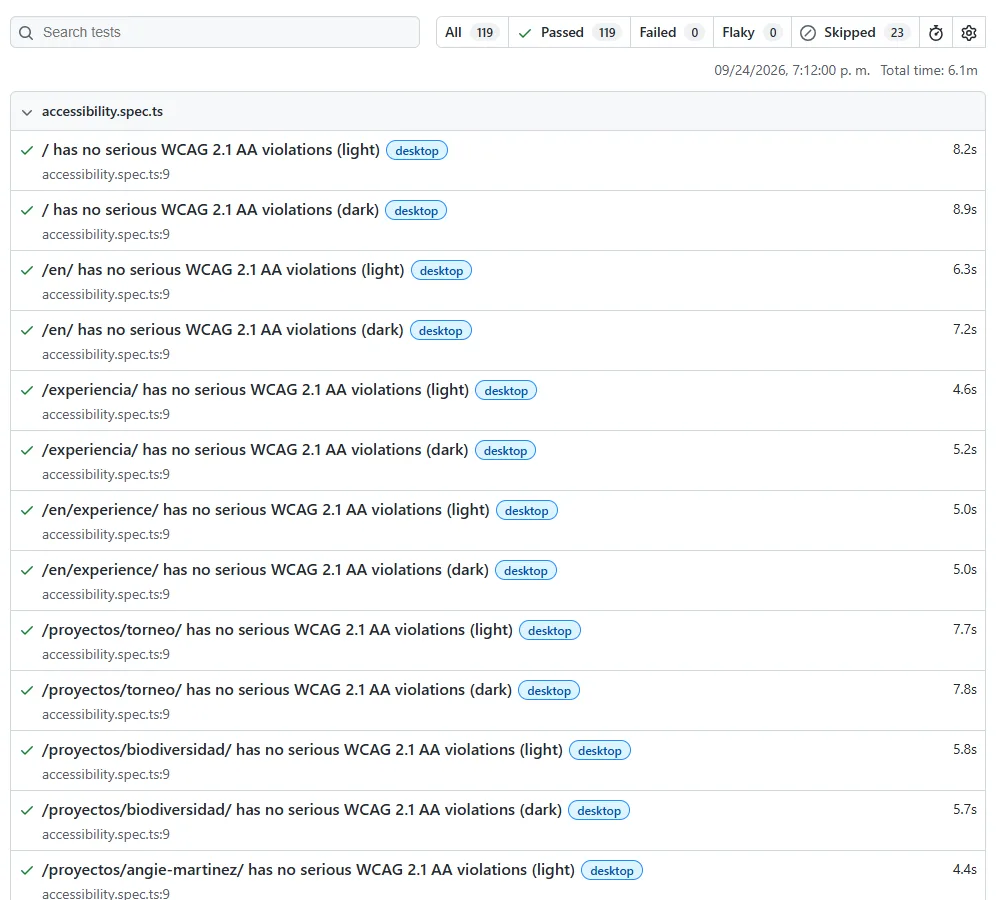Open the settings gear icon
The image size is (996, 900).
(x=969, y=32)
